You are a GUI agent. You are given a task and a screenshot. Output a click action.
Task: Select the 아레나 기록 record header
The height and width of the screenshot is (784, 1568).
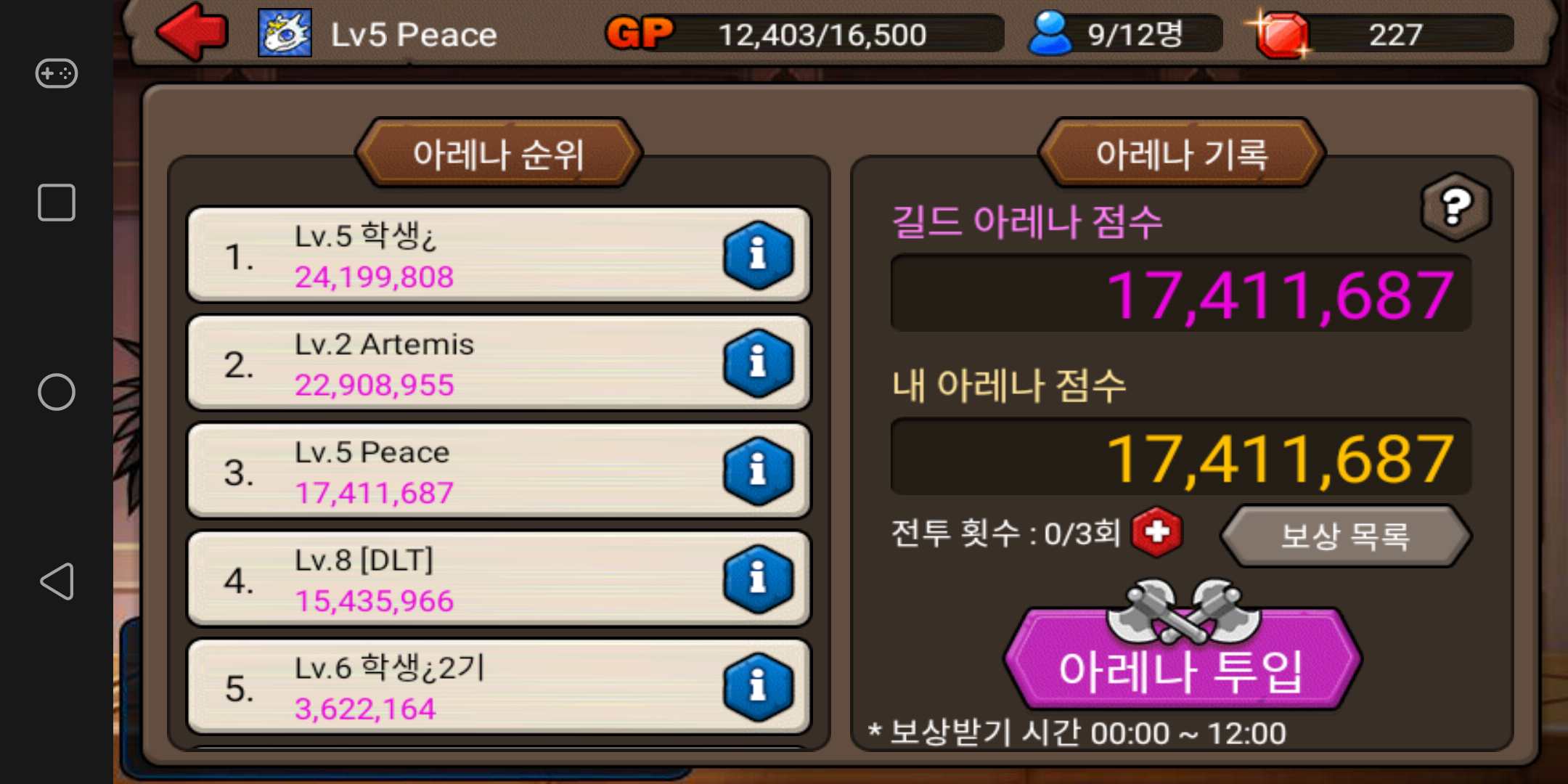[x=1183, y=154]
